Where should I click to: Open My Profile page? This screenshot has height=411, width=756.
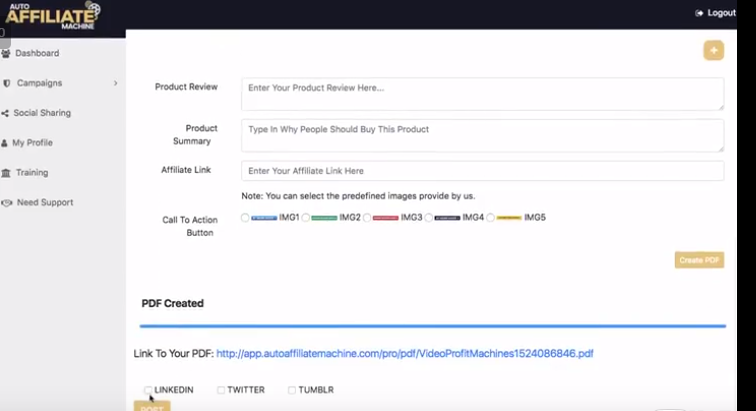[x=32, y=143]
